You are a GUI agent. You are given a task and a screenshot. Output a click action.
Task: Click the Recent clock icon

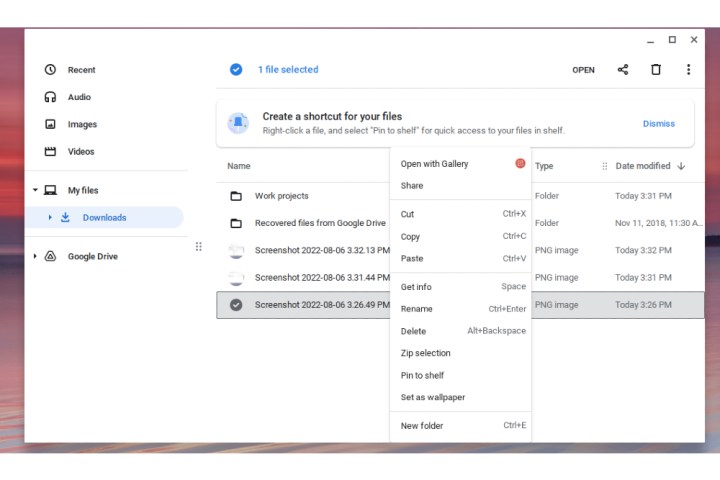click(x=50, y=70)
